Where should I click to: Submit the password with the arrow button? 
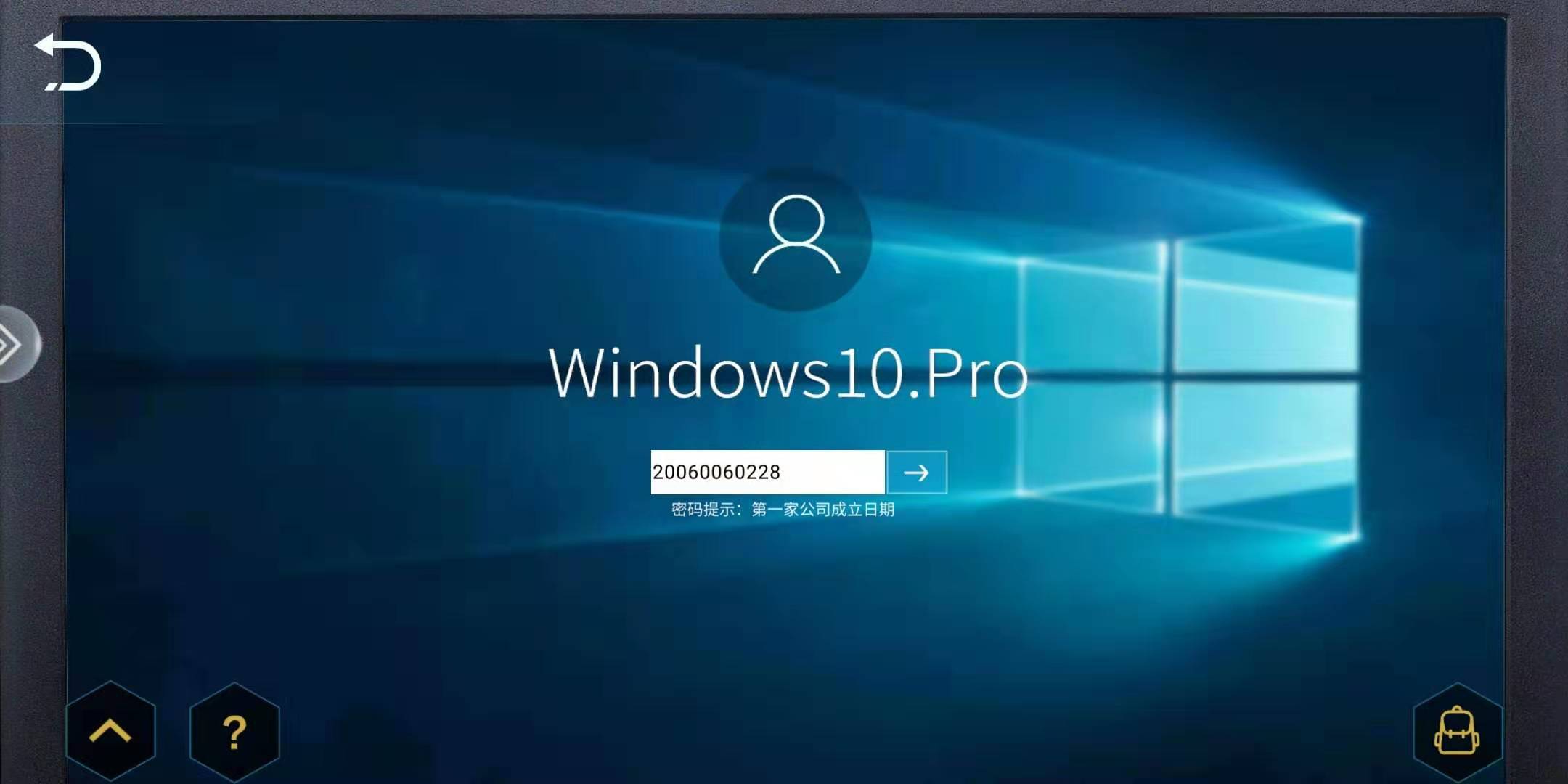coord(917,473)
